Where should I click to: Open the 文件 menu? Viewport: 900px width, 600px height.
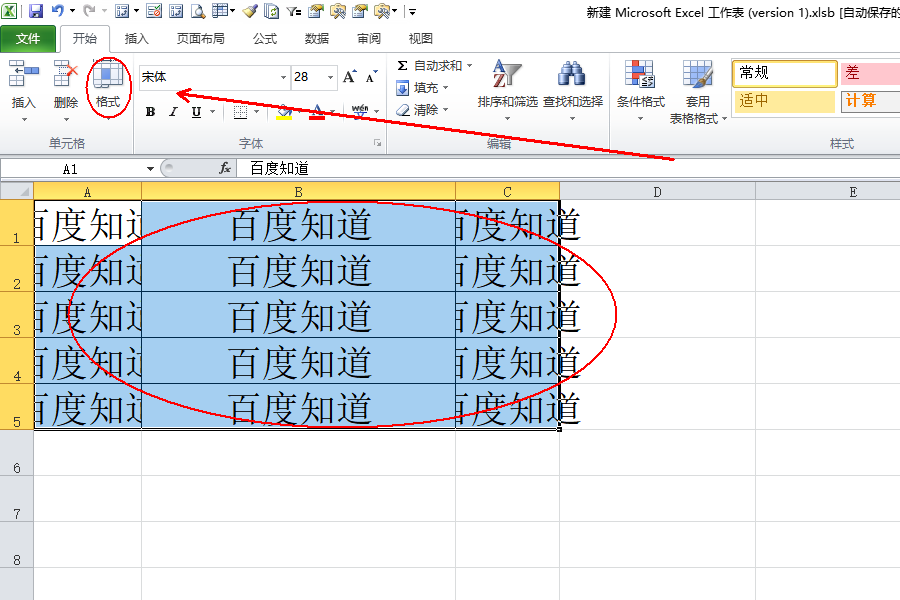click(x=28, y=38)
